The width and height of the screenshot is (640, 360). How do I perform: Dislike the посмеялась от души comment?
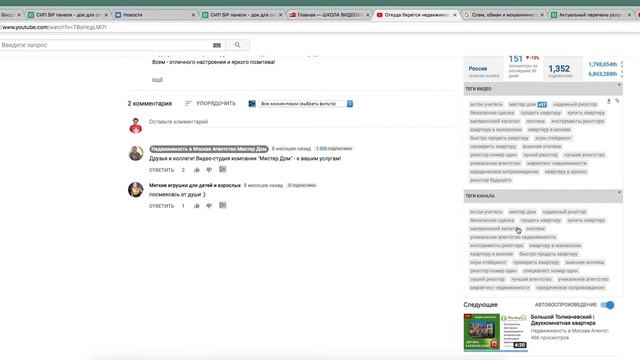[x=209, y=206]
